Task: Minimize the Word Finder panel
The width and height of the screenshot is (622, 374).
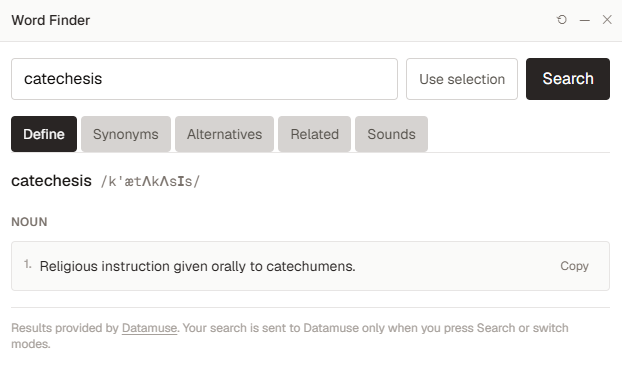Action: tap(584, 20)
